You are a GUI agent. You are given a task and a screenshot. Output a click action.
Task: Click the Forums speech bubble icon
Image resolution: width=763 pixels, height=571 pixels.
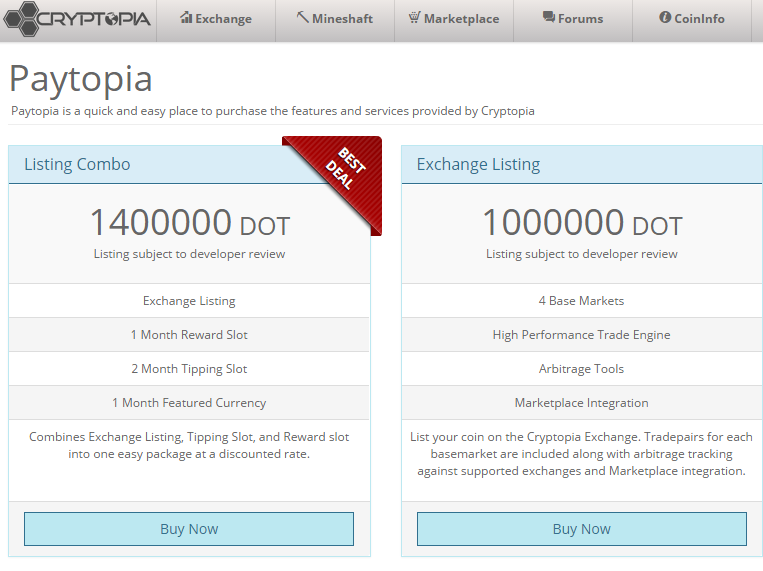click(x=548, y=18)
